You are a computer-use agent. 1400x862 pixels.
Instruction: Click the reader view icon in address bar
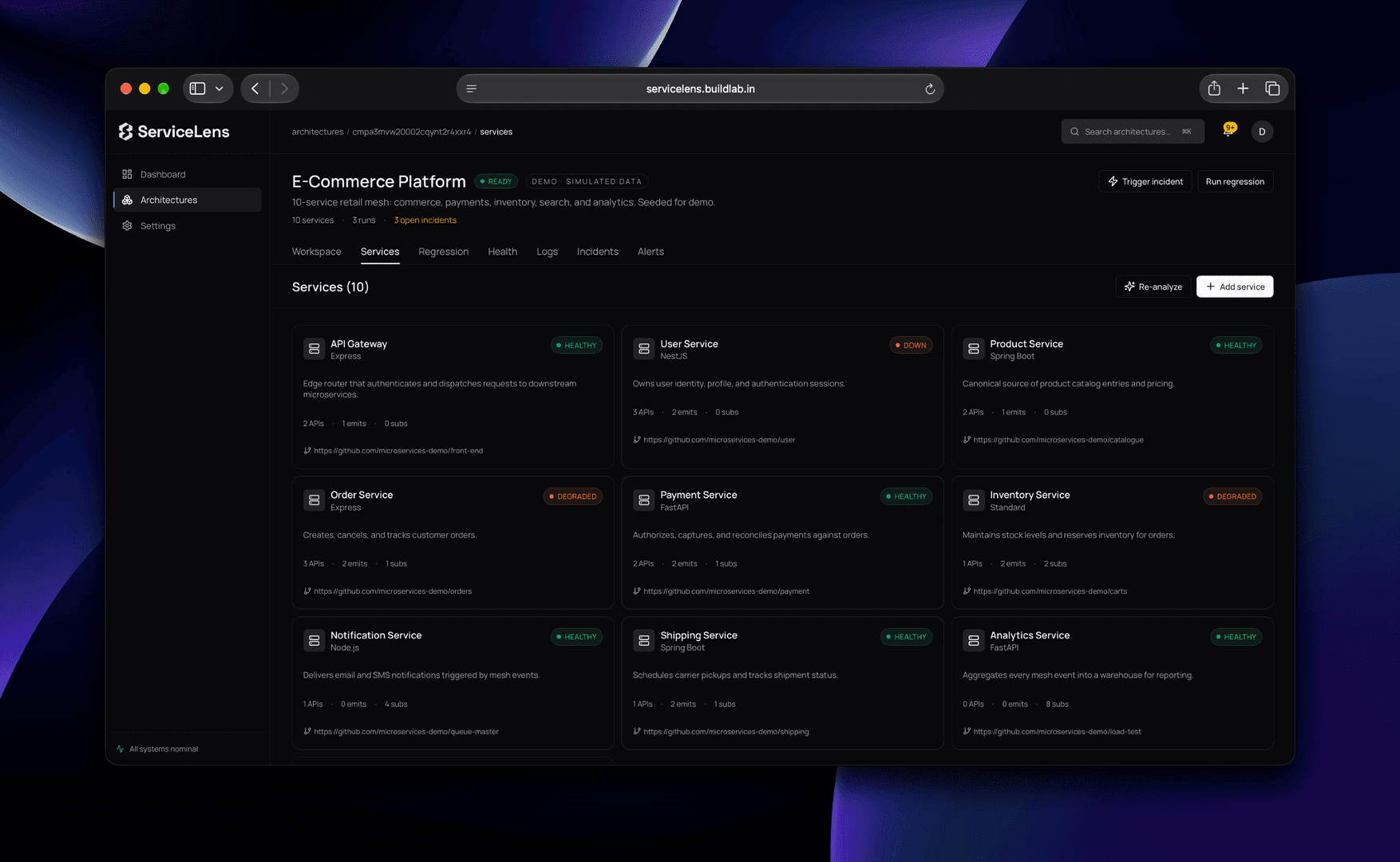click(x=472, y=89)
